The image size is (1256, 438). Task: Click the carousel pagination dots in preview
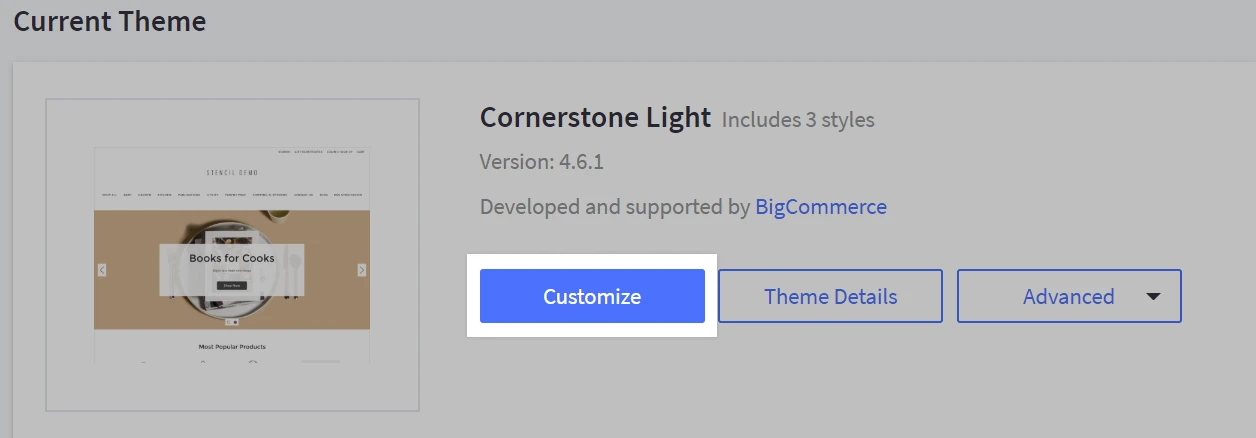[x=232, y=322]
